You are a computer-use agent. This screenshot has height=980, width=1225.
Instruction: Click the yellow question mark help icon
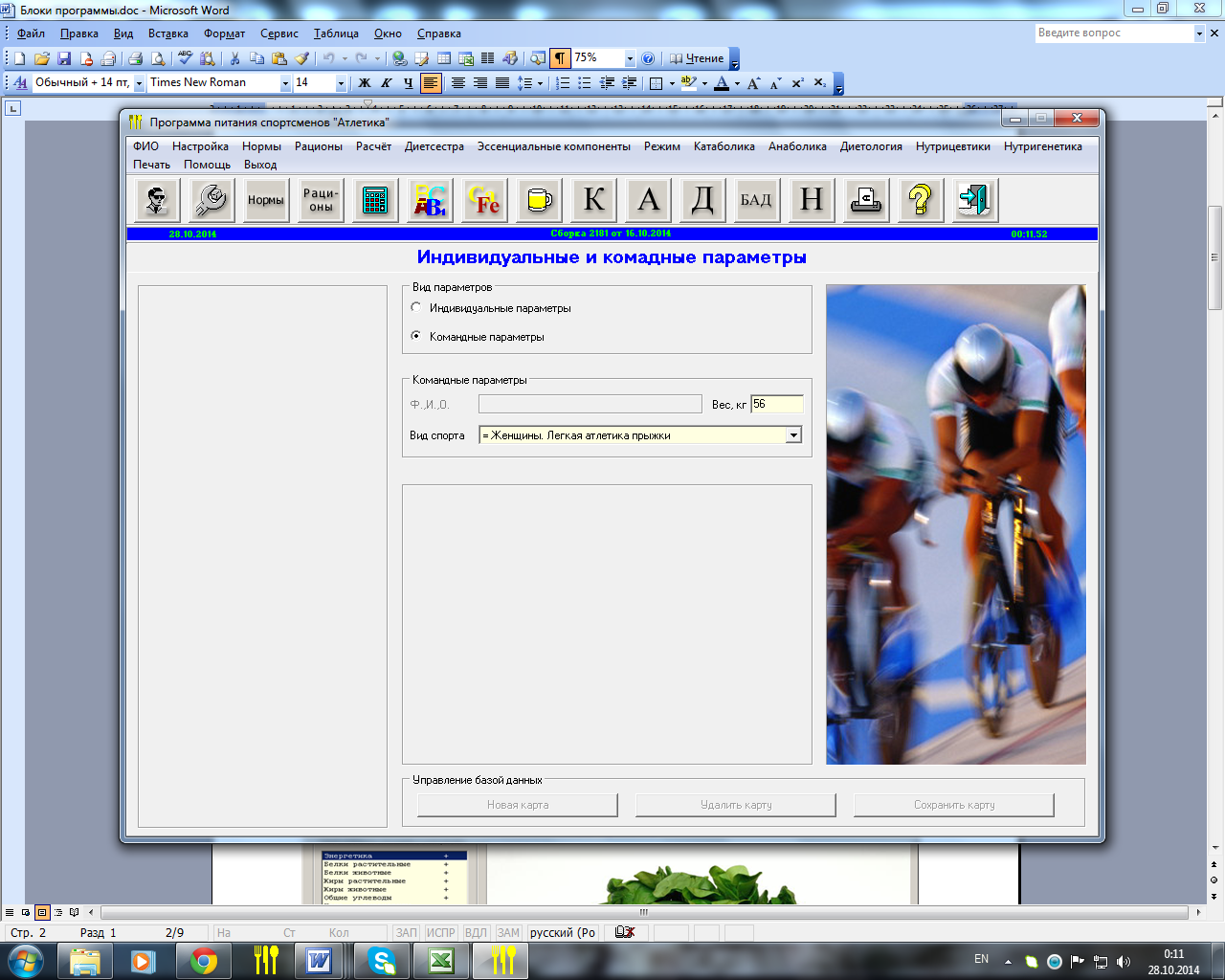point(920,200)
